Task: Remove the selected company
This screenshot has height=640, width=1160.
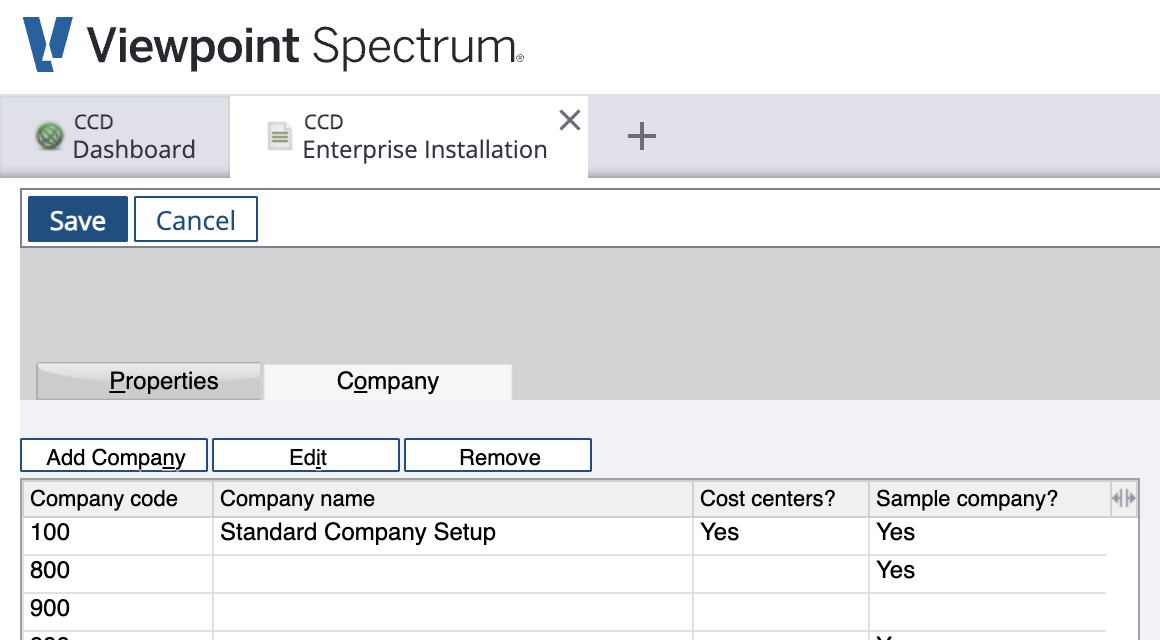Action: (498, 456)
